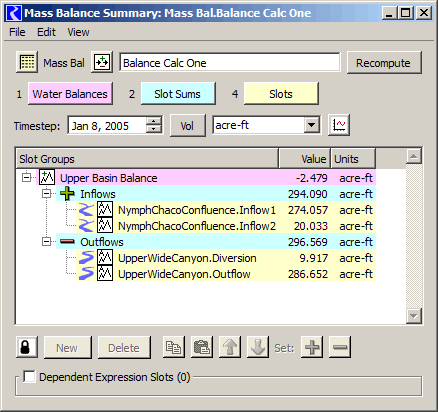Collapse the Upper Basin Balance tree node
The height and width of the screenshot is (412, 438).
[x=26, y=178]
